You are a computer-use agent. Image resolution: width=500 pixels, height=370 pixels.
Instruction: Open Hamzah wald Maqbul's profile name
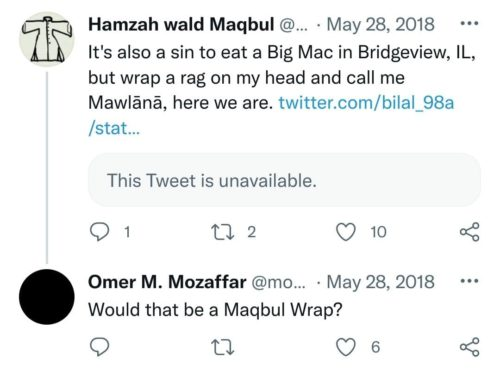(x=181, y=24)
